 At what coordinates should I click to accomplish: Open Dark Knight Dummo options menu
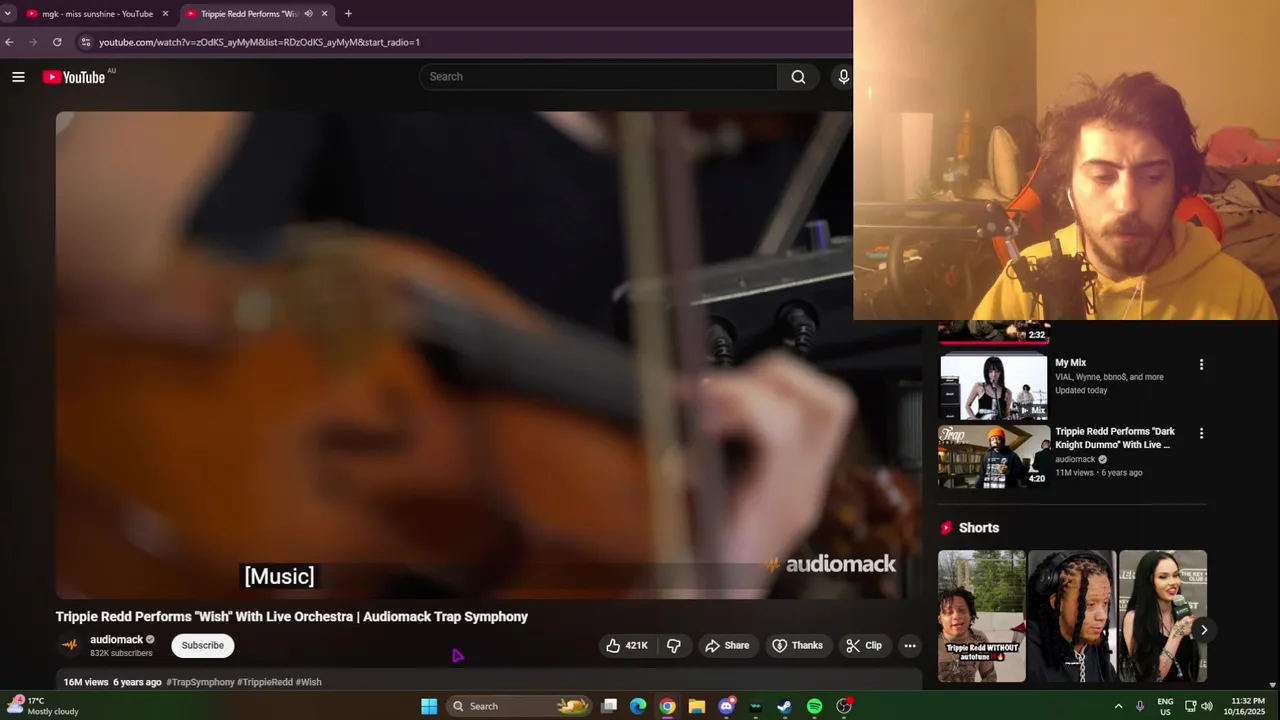(1201, 434)
